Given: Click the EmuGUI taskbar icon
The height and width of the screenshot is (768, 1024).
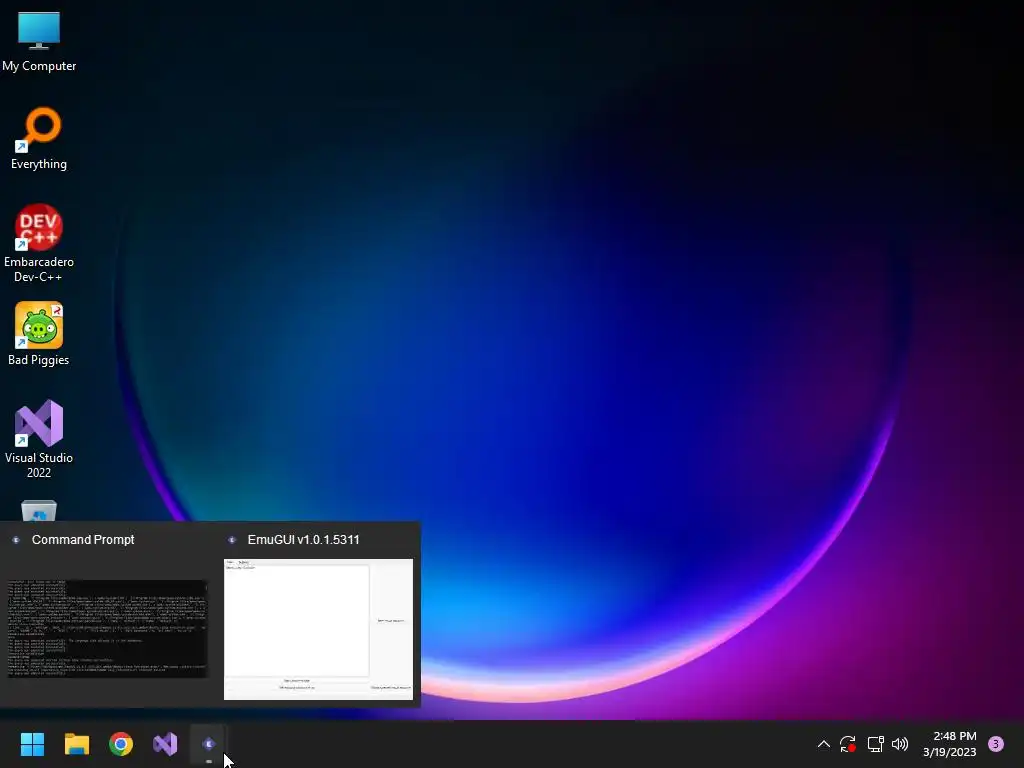Looking at the screenshot, I should tap(209, 744).
